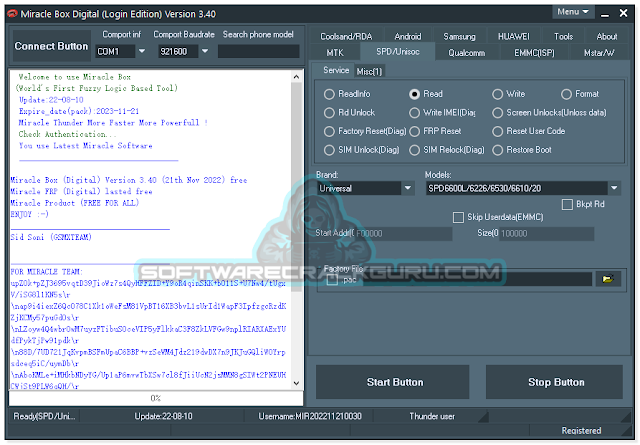Select the Write IMEI(Diag) radio button
Image resolution: width=640 pixels, height=445 pixels.
click(x=414, y=113)
